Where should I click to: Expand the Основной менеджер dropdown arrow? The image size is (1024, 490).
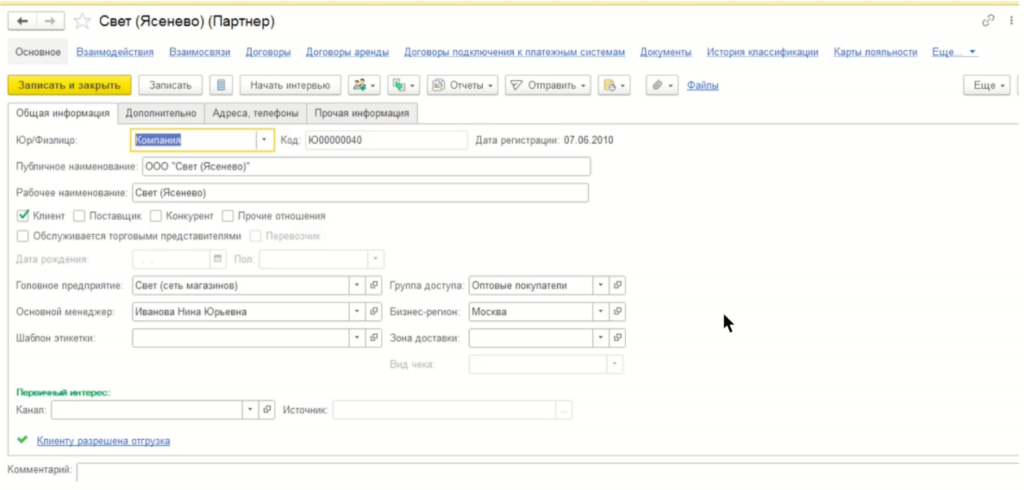point(357,312)
